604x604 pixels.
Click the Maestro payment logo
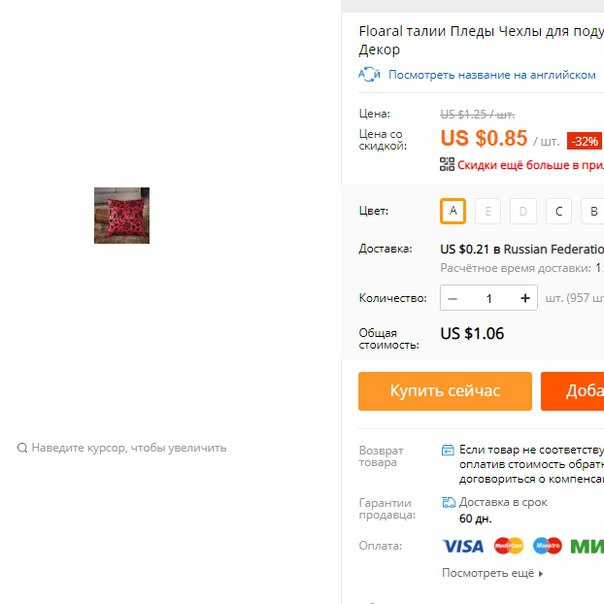click(x=547, y=546)
